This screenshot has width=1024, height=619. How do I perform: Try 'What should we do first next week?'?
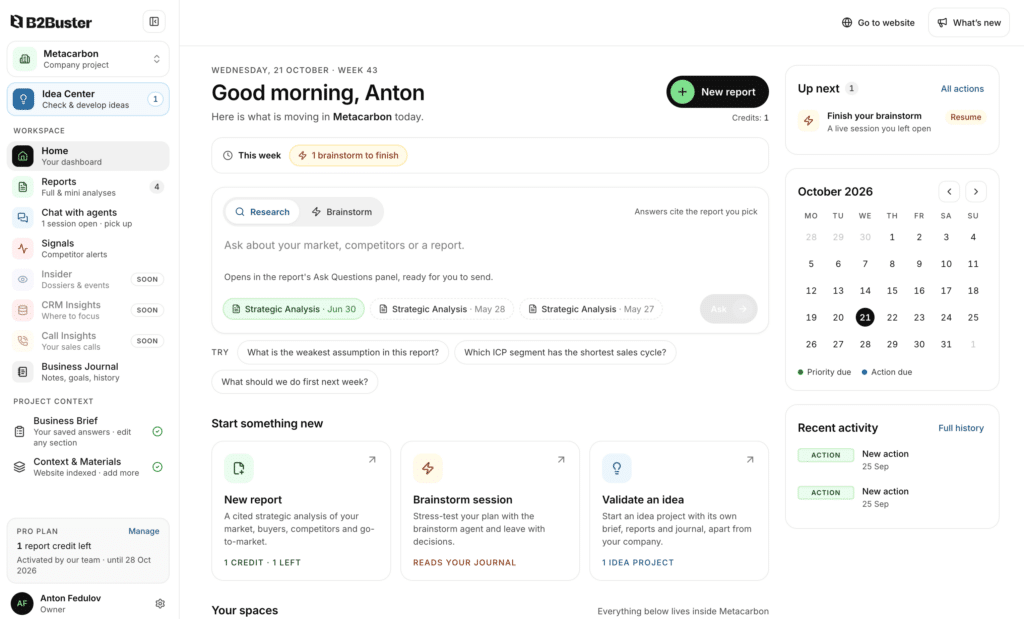tap(295, 381)
